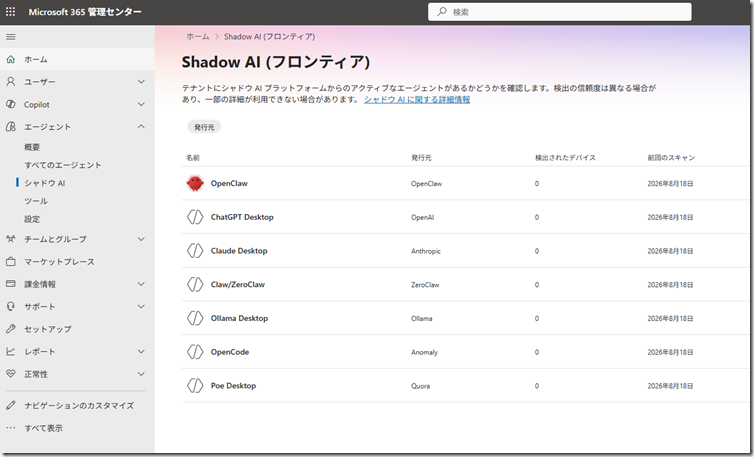754x457 pixels.
Task: Open the シャドウ AI に関する詳細情報 link
Action: click(417, 100)
